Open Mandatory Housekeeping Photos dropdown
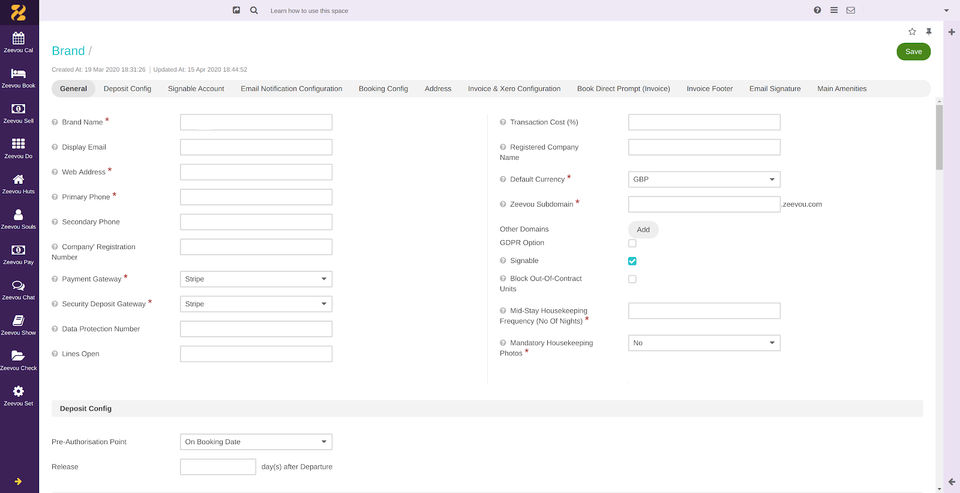The image size is (960, 493). pos(704,343)
